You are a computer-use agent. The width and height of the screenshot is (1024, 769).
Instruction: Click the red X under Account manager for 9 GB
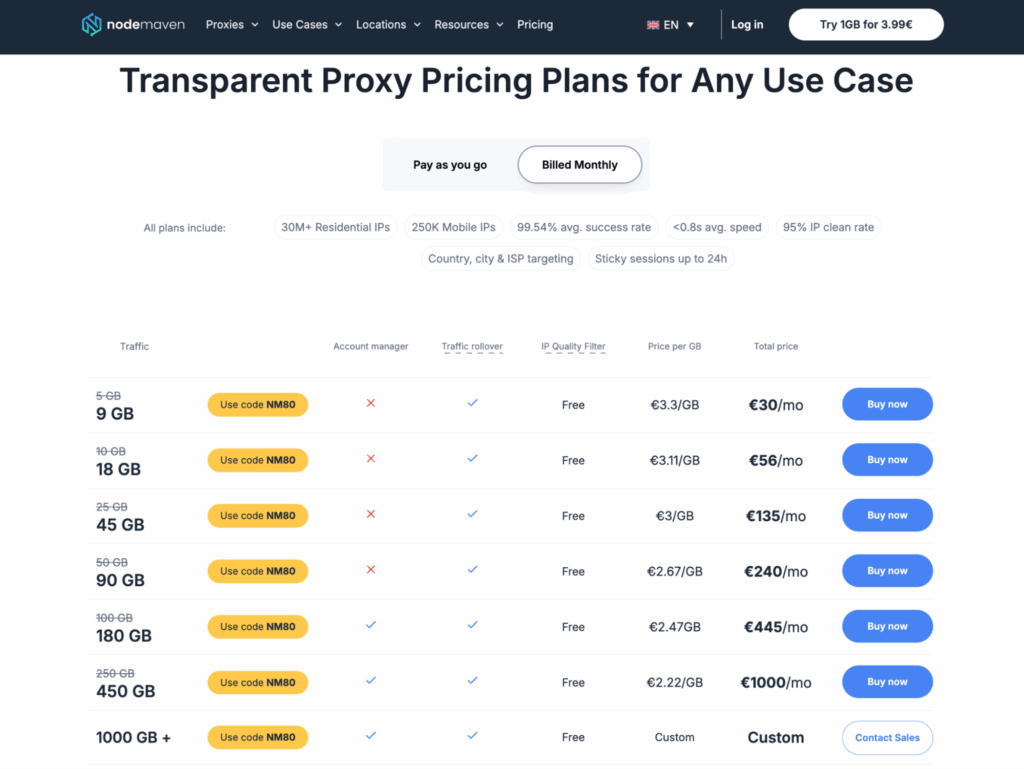pyautogui.click(x=371, y=404)
